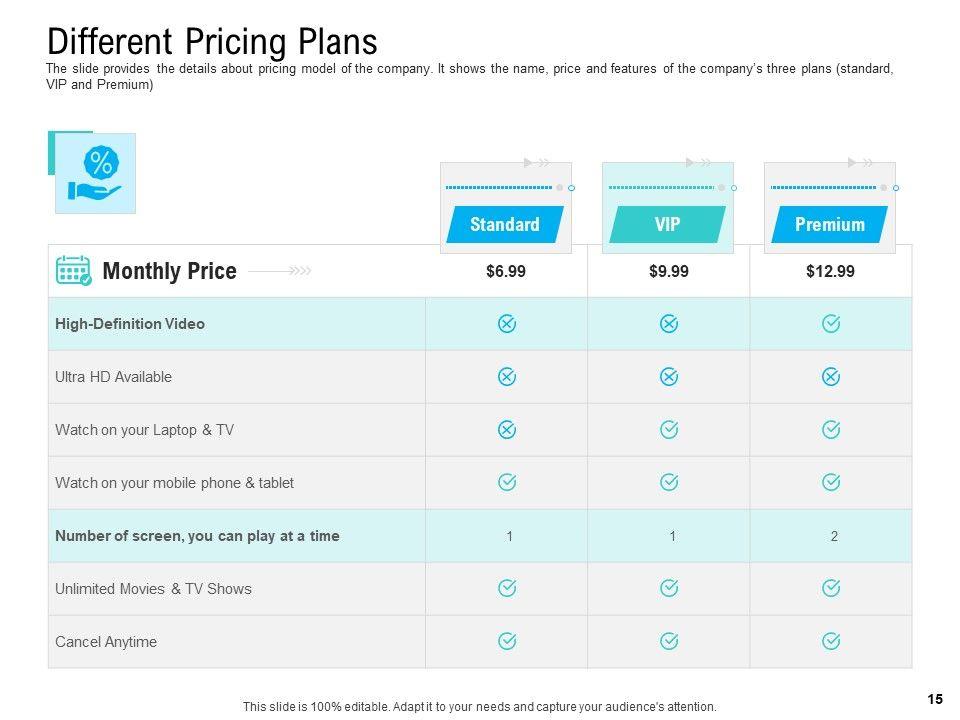Click Standard's High-Definition Video cross icon
The width and height of the screenshot is (960, 720).
(x=506, y=324)
